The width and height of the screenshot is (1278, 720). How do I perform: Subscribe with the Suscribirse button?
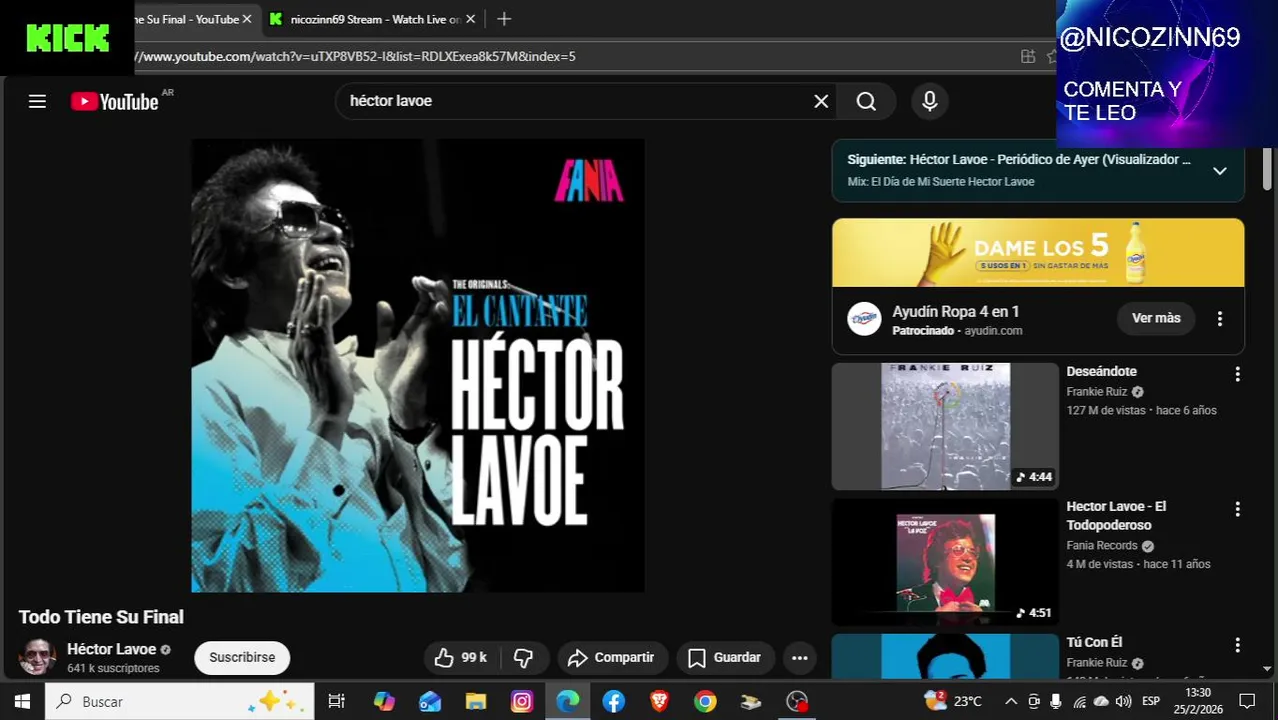tap(242, 657)
